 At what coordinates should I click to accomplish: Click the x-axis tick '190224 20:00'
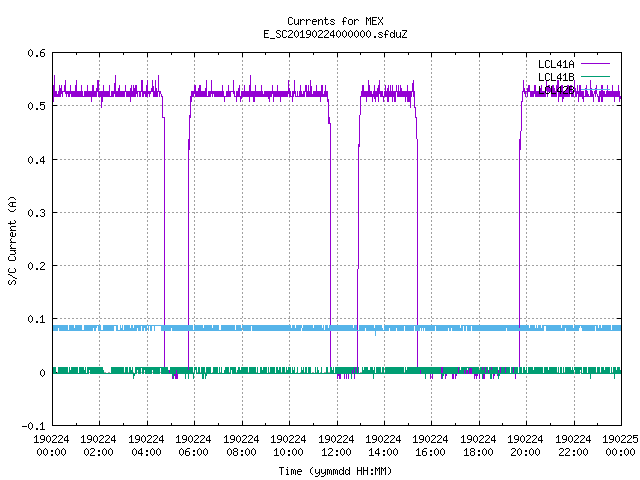[525, 446]
